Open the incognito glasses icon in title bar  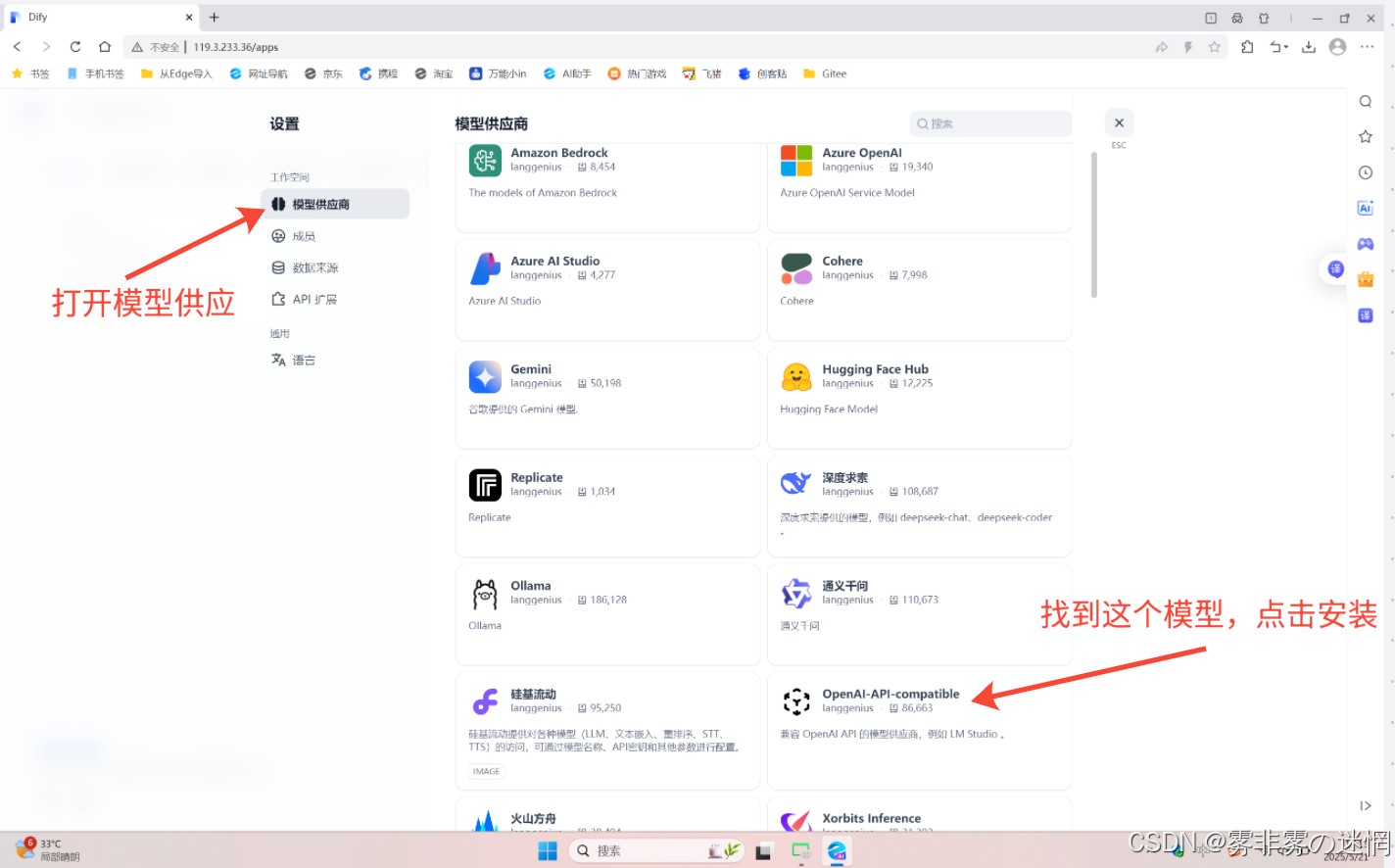[1237, 18]
